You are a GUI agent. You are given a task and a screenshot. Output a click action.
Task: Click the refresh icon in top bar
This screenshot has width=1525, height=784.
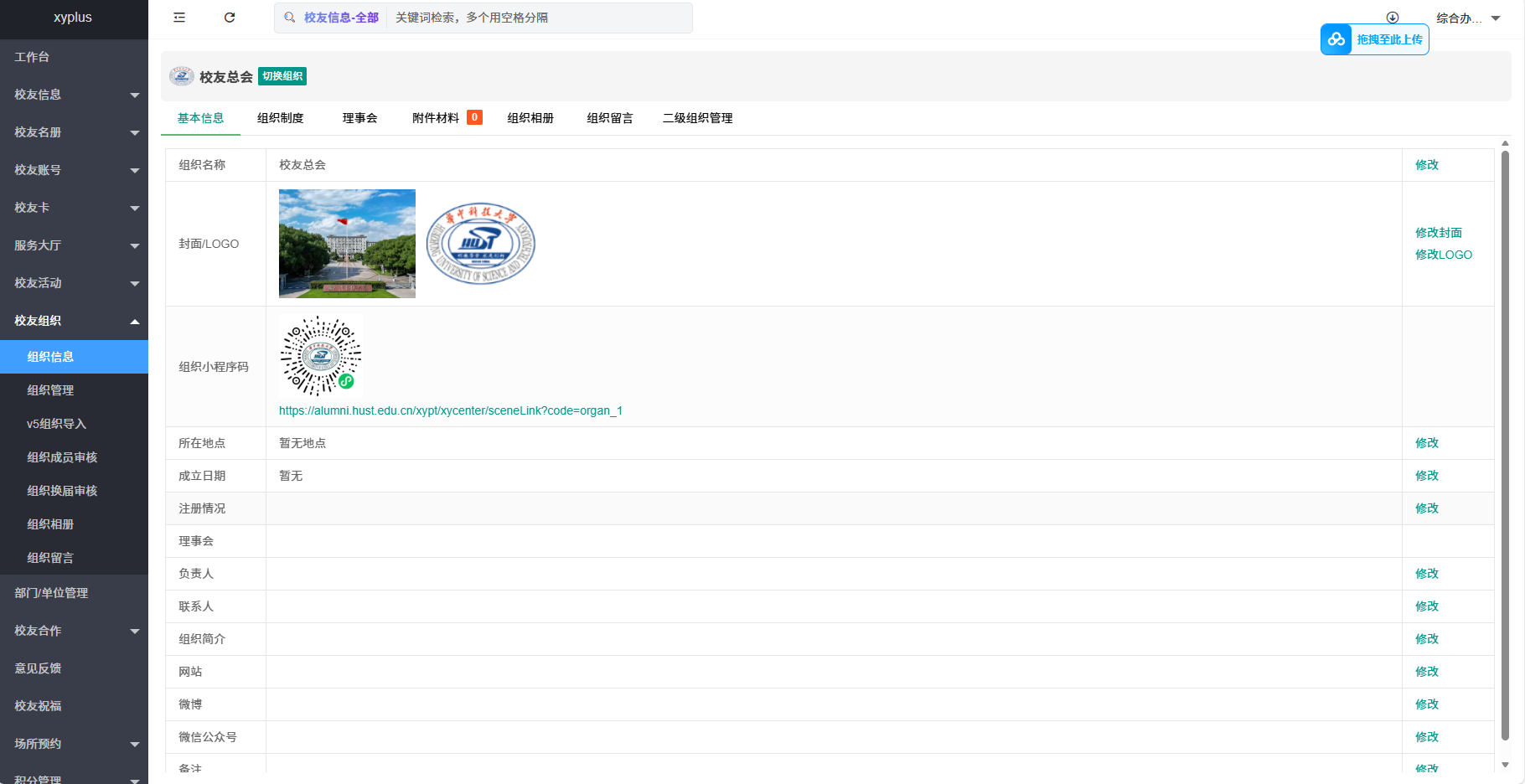(230, 18)
